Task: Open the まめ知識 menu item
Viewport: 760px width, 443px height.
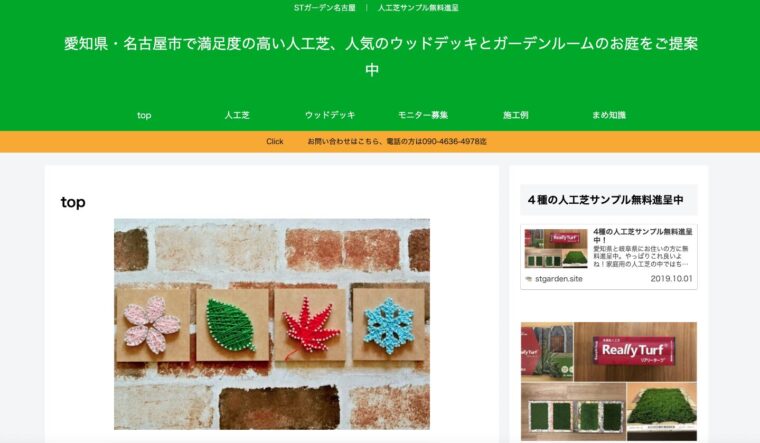Action: pyautogui.click(x=609, y=115)
